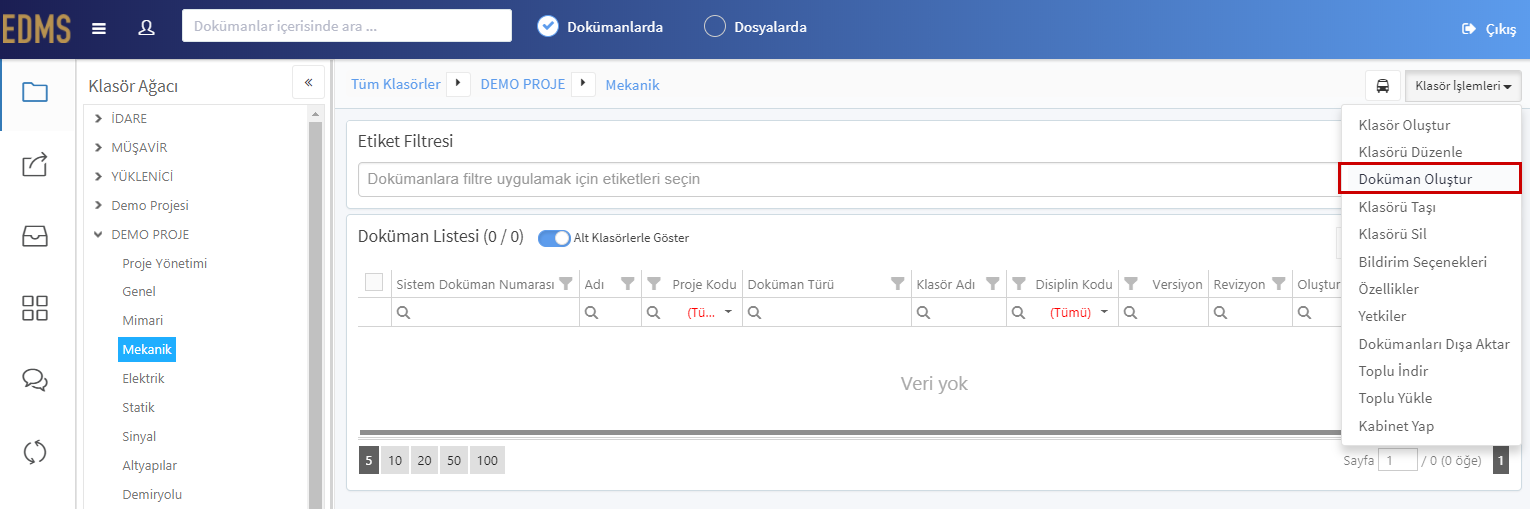Go to DEMO PROJE breadcrumb link
Screen dimensions: 1530x509
coord(523,85)
